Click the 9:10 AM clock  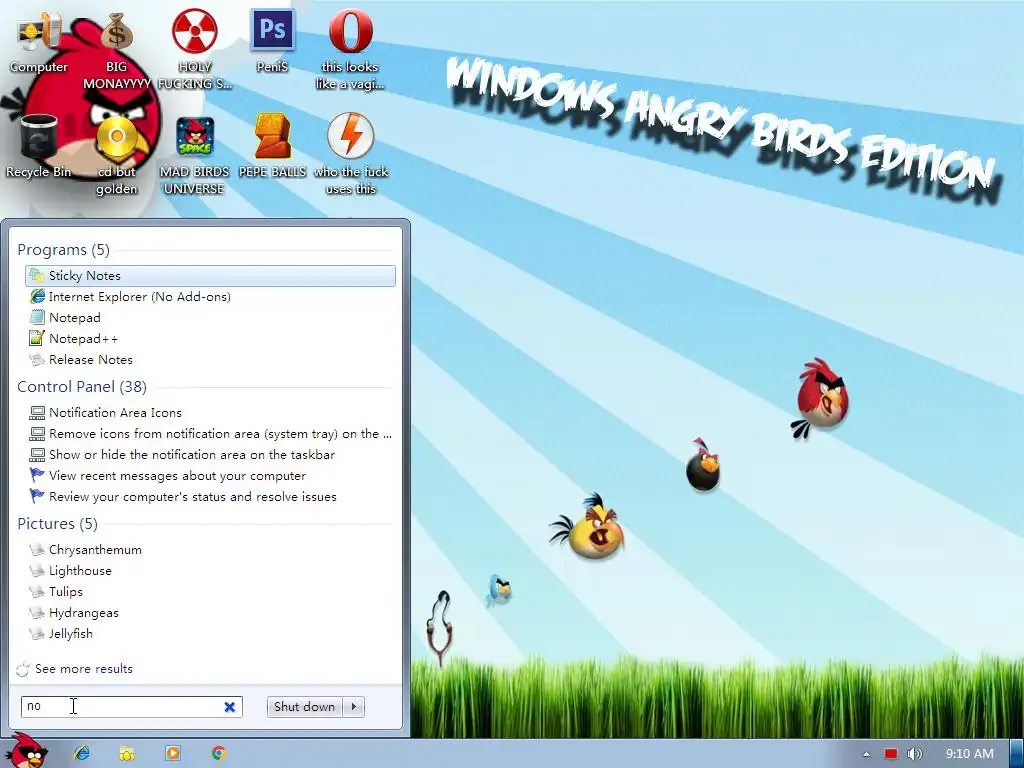970,754
